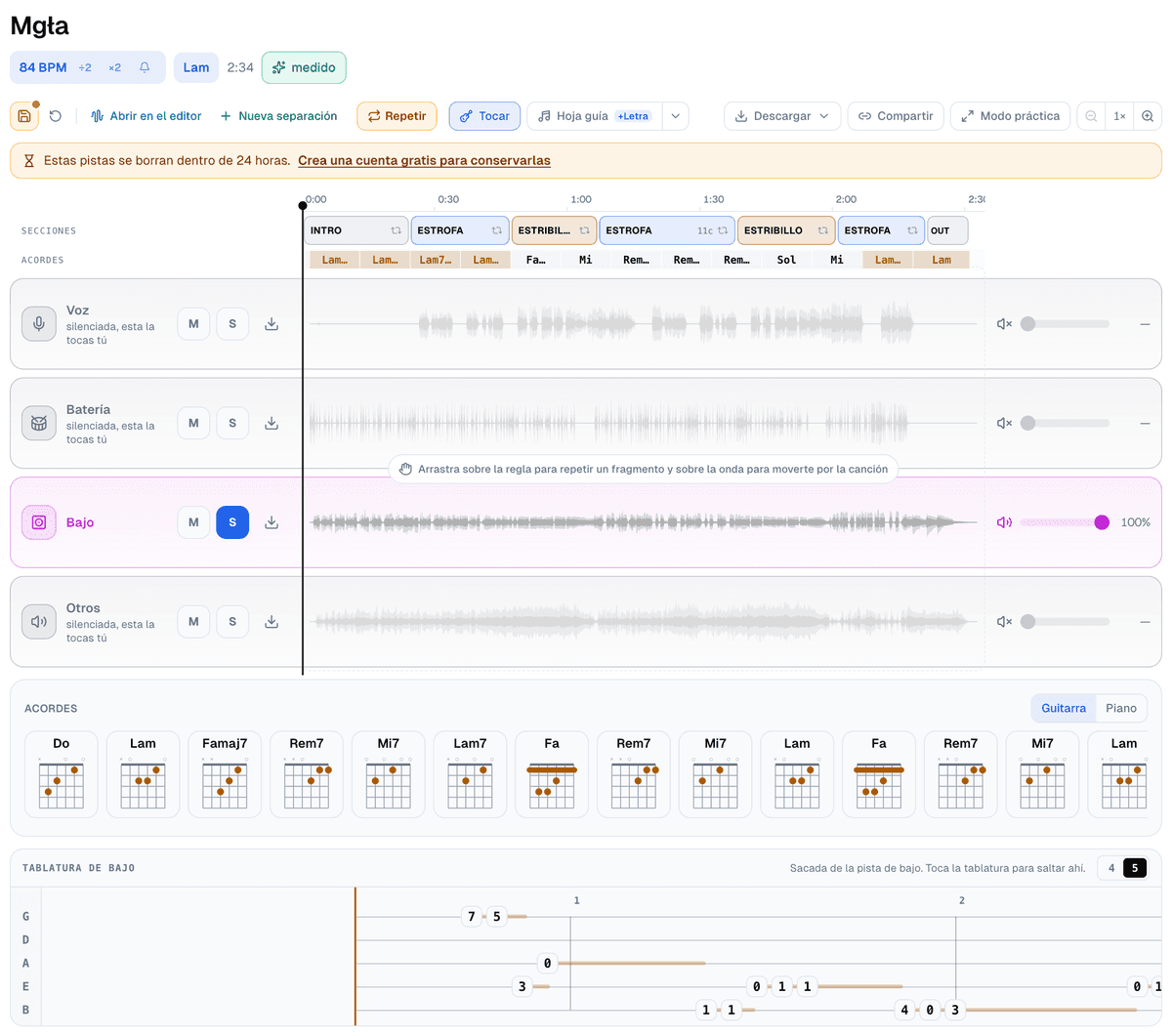
Task: Open the 84 BPM tempo control
Action: [43, 67]
